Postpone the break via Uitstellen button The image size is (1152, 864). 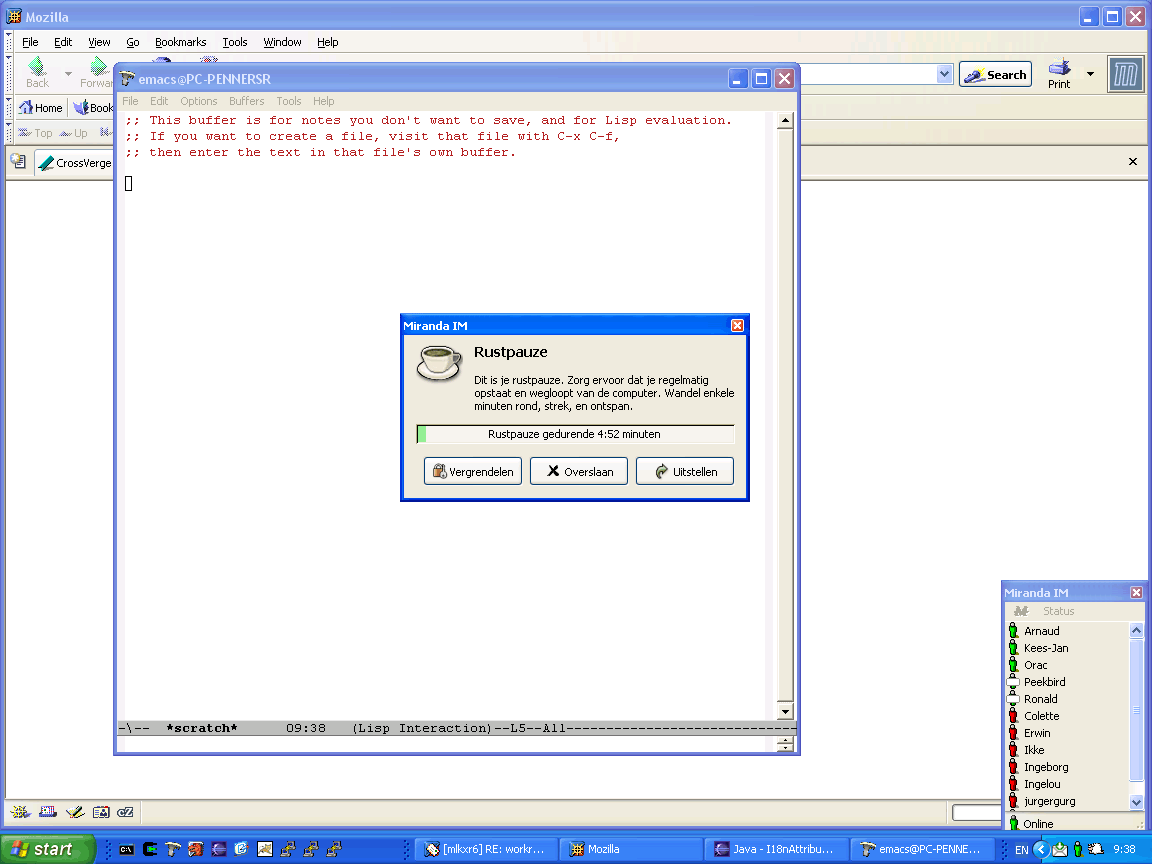(x=684, y=471)
